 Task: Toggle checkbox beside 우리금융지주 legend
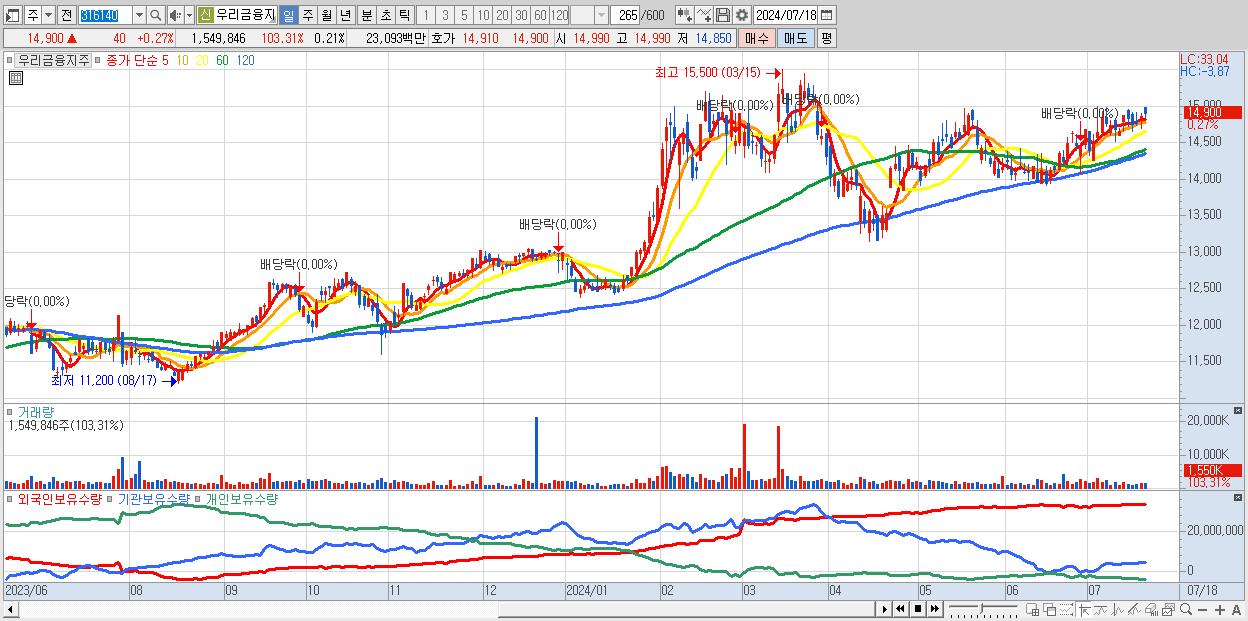click(x=10, y=60)
